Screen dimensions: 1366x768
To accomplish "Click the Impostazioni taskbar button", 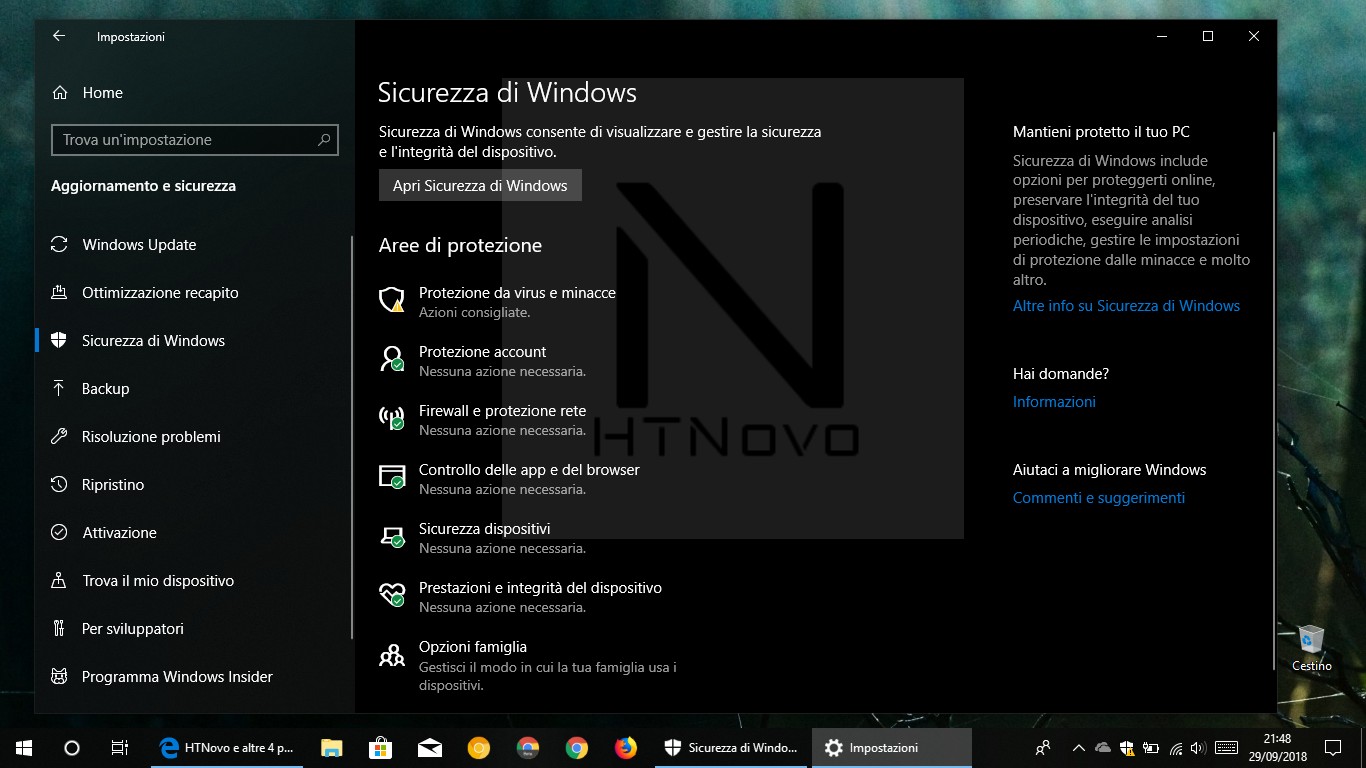I will 891,747.
